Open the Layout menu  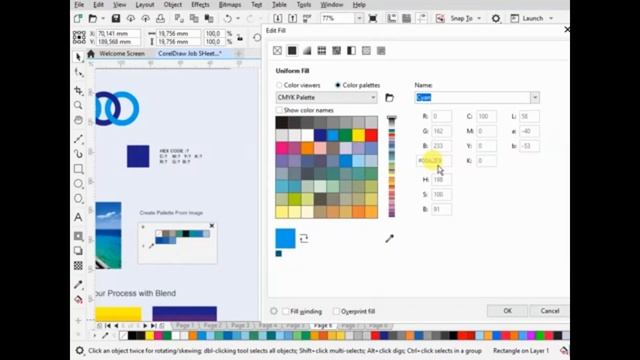point(145,5)
